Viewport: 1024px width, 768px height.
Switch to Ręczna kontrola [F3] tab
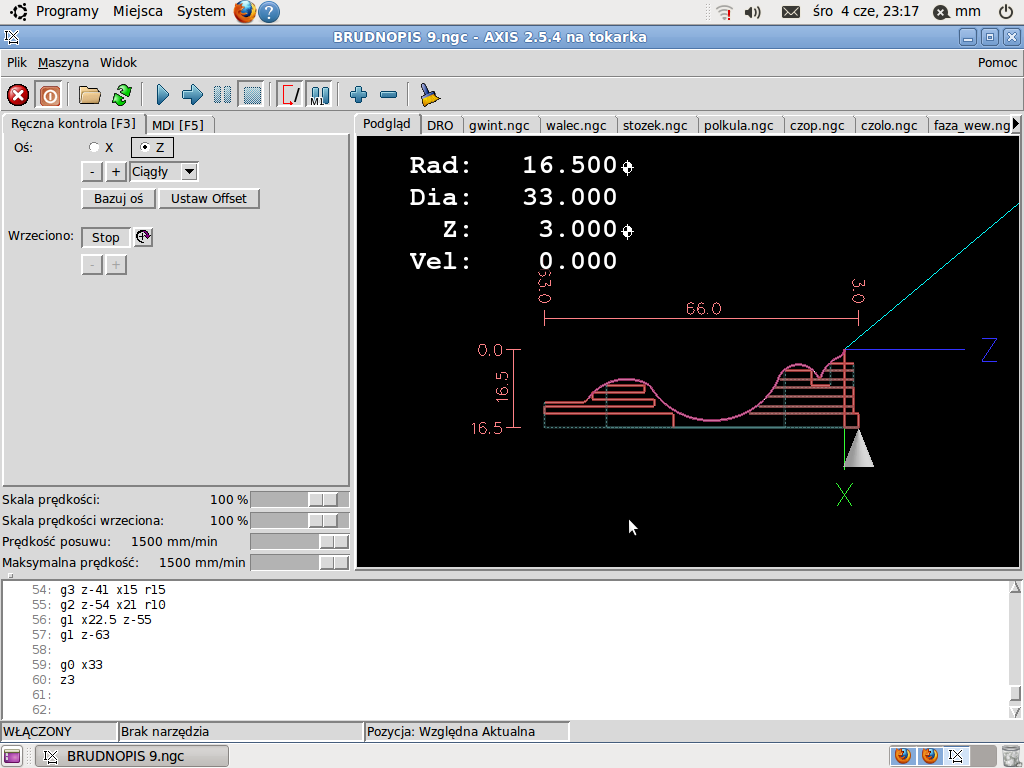point(73,123)
